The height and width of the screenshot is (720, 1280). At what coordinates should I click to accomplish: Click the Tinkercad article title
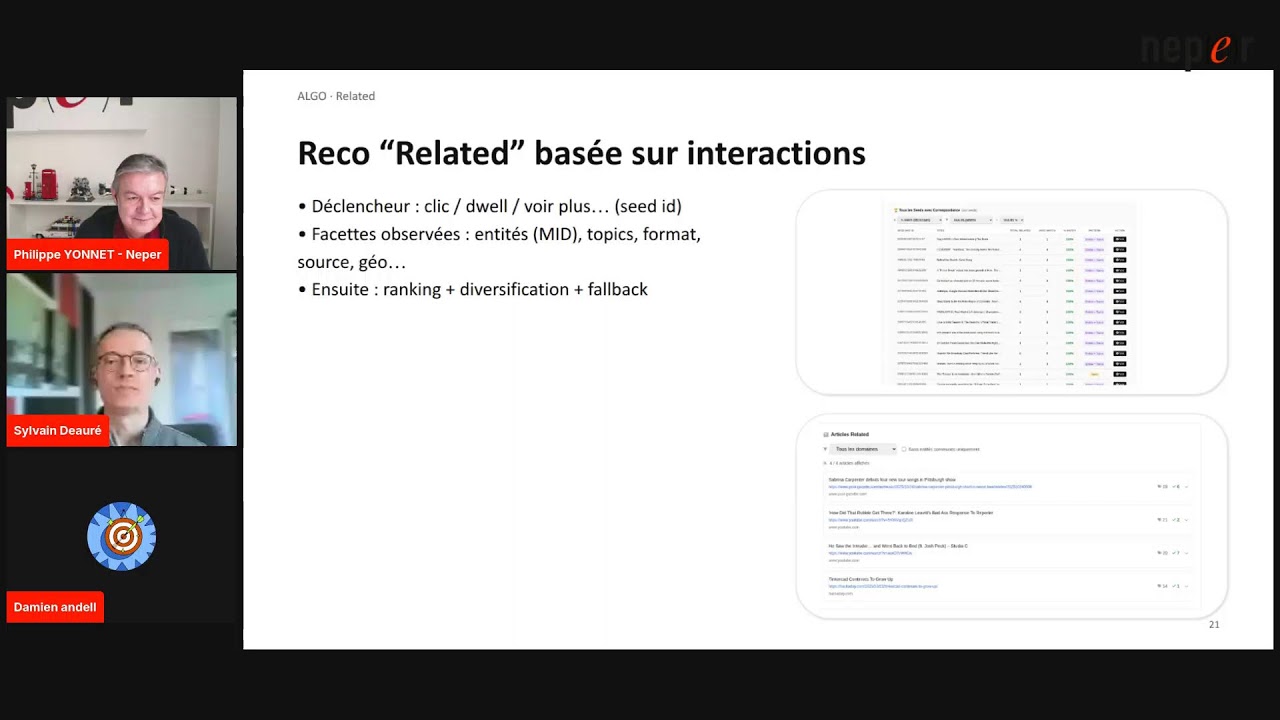pos(860,579)
